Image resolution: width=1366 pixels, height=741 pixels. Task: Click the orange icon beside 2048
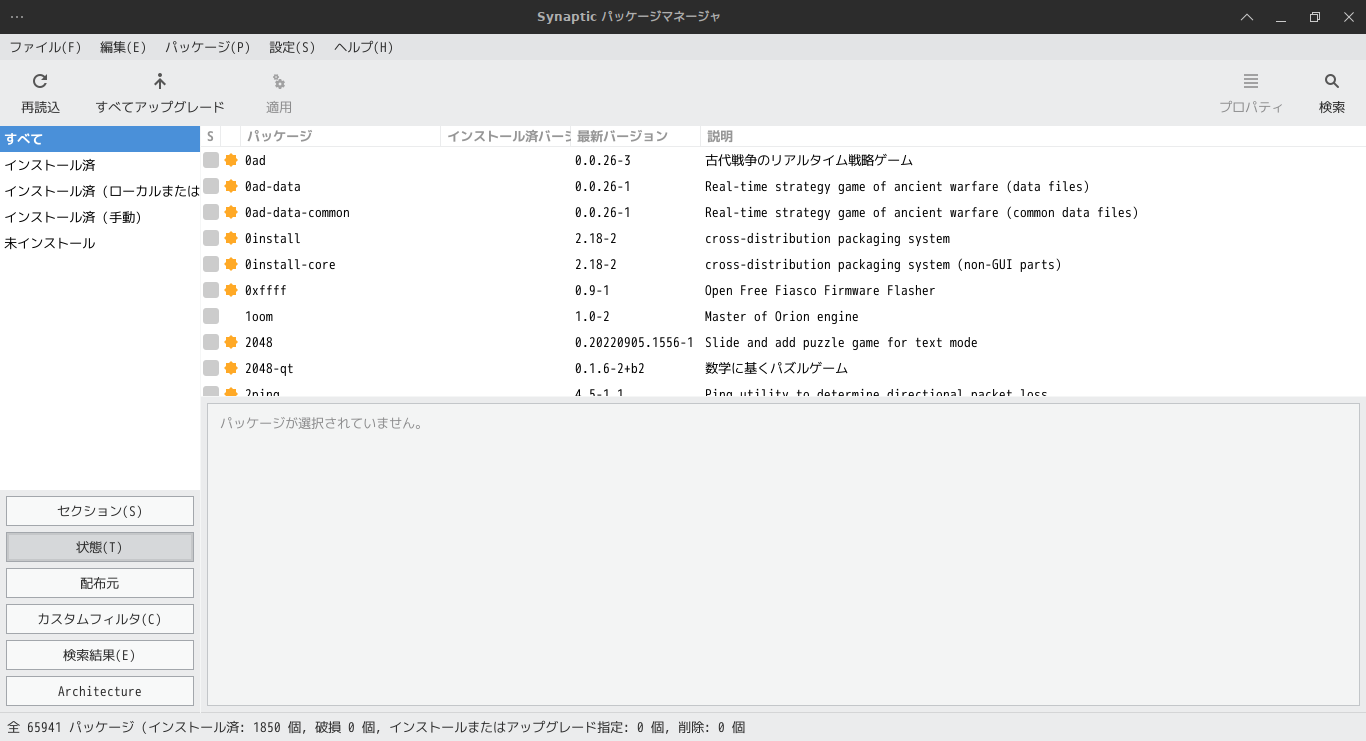[x=231, y=342]
